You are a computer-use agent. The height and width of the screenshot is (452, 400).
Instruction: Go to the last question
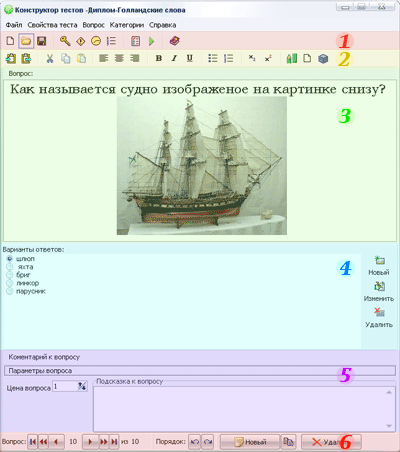[114, 442]
